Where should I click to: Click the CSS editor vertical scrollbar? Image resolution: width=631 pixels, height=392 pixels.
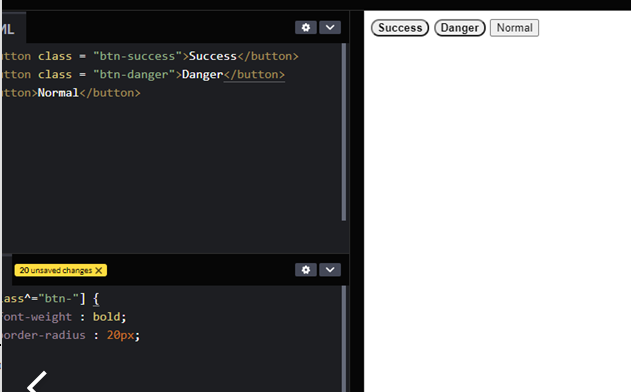coord(344,339)
